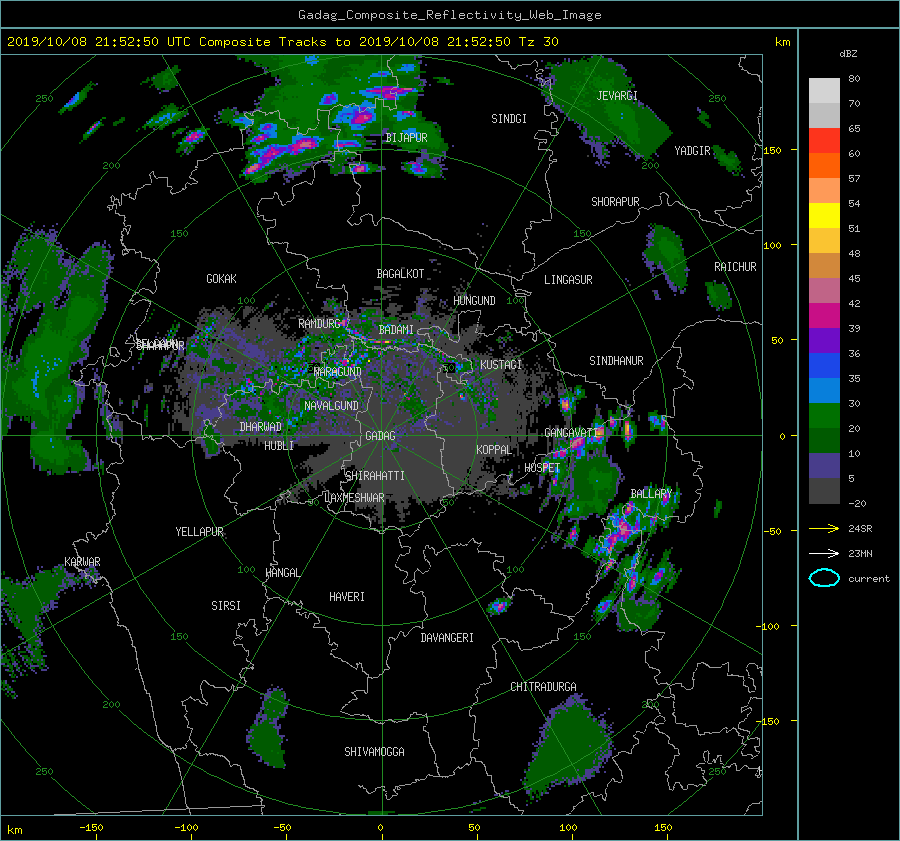The height and width of the screenshot is (841, 900).
Task: Click the LINGASUR city label
Action: point(568,280)
